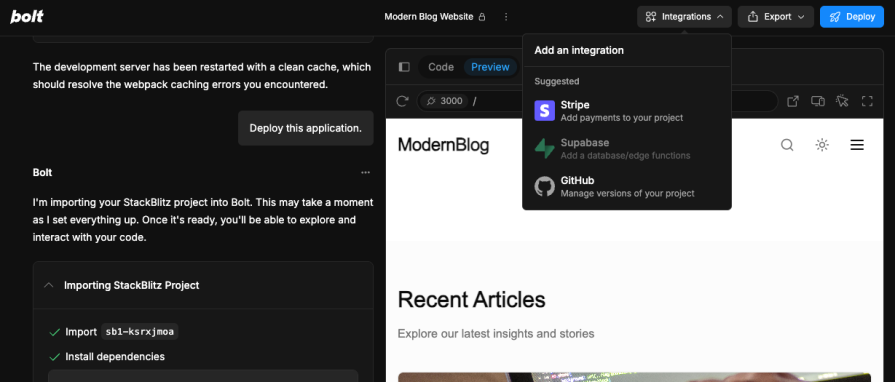Toggle responsive device preview icon
Viewport: 895px width, 382px height.
coord(818,101)
